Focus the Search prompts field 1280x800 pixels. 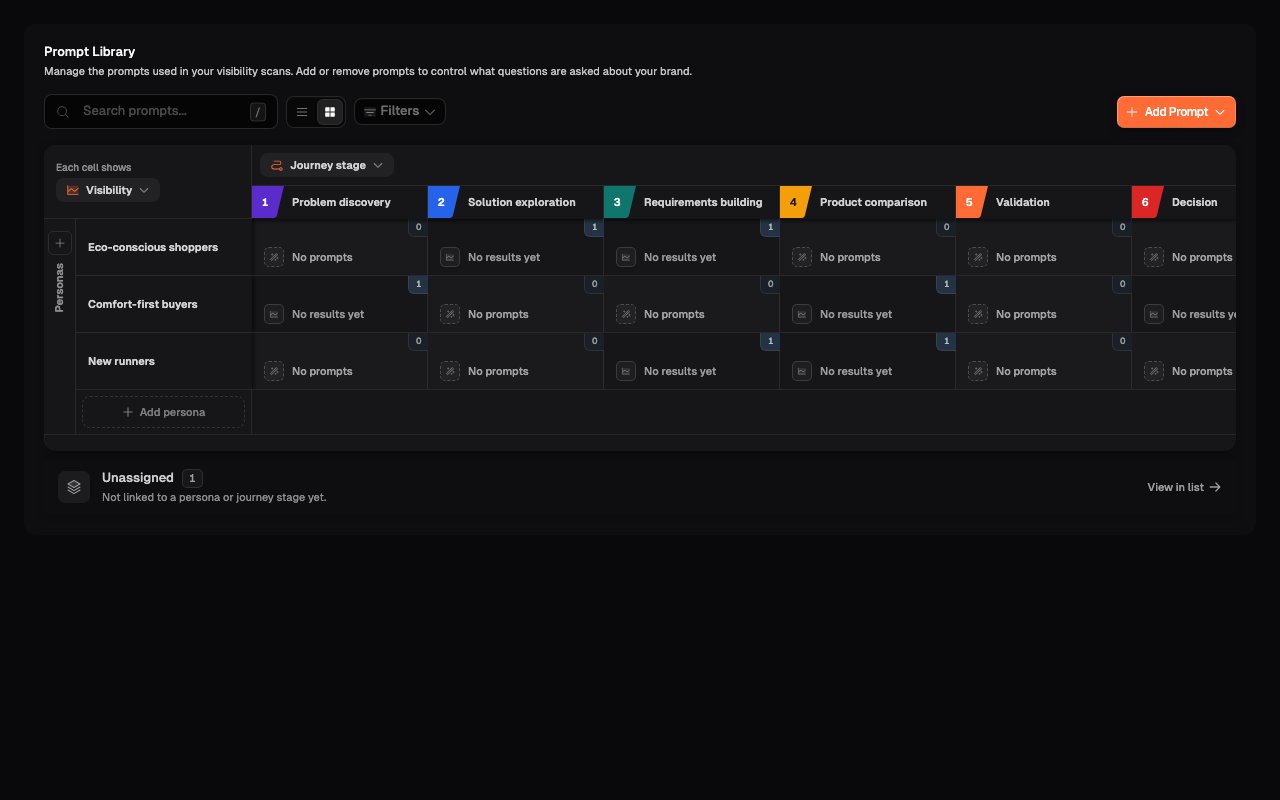click(161, 111)
